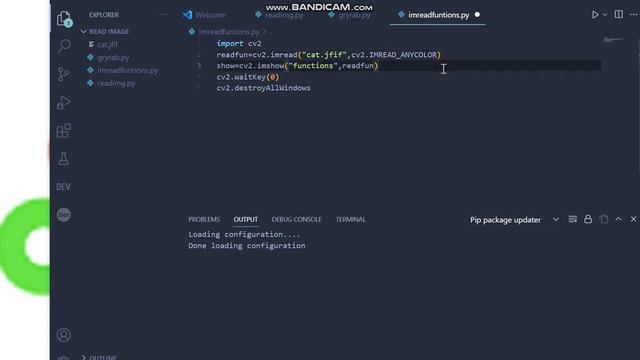Open the Source Control view
640x360 pixels.
click(x=64, y=74)
